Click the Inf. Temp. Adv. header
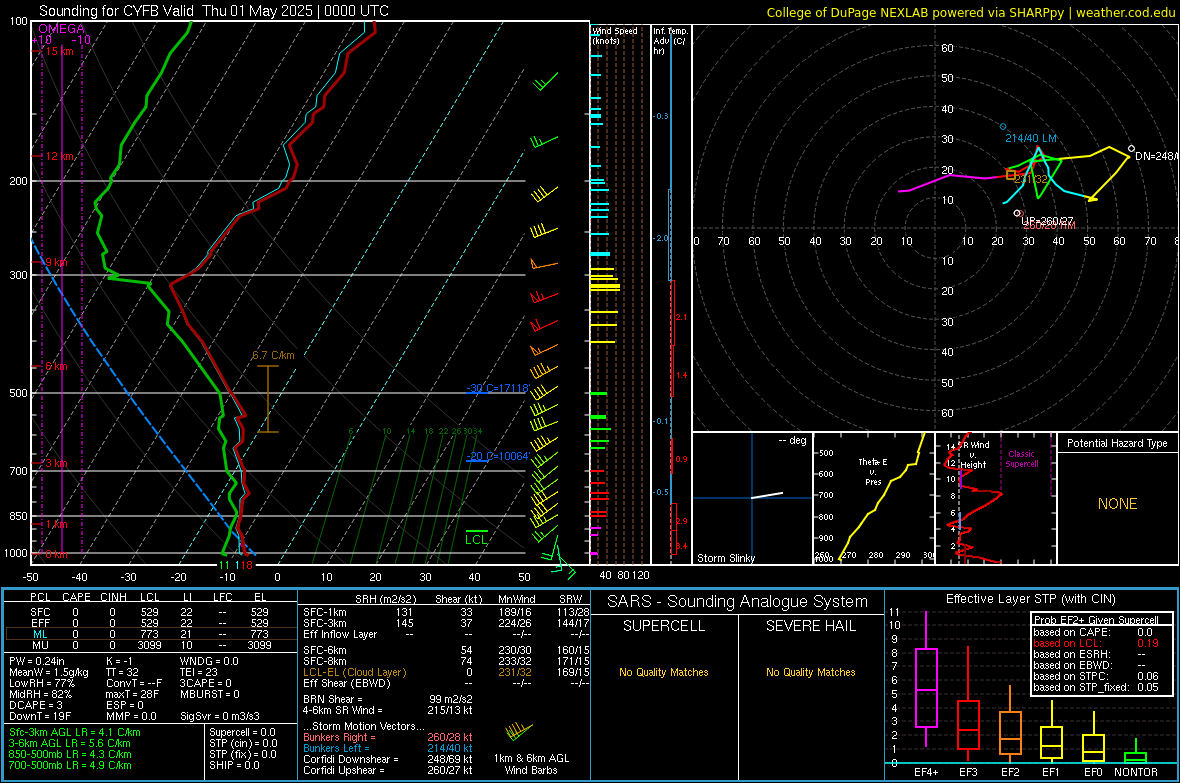 click(x=671, y=41)
